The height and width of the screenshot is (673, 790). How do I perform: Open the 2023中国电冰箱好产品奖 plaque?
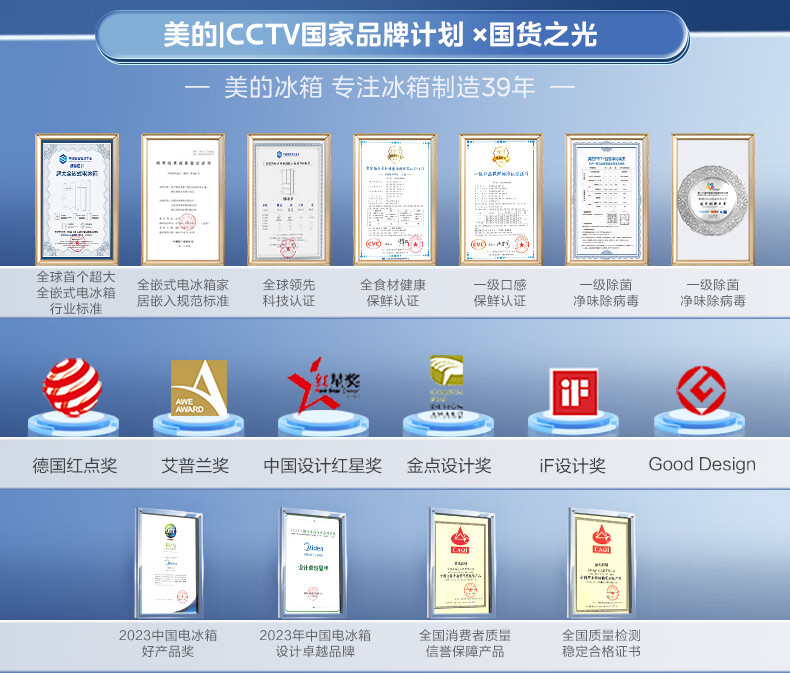click(x=169, y=563)
